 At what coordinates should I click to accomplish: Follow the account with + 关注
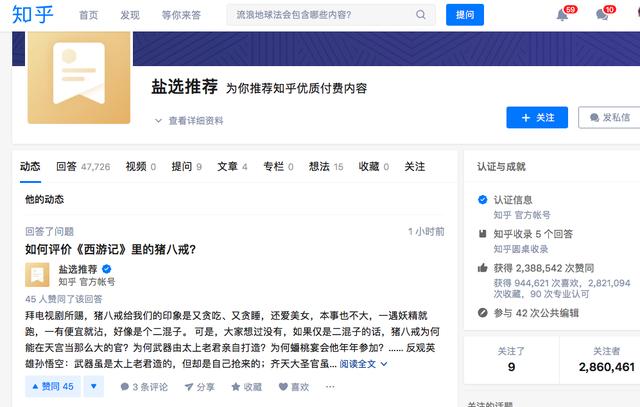point(537,118)
